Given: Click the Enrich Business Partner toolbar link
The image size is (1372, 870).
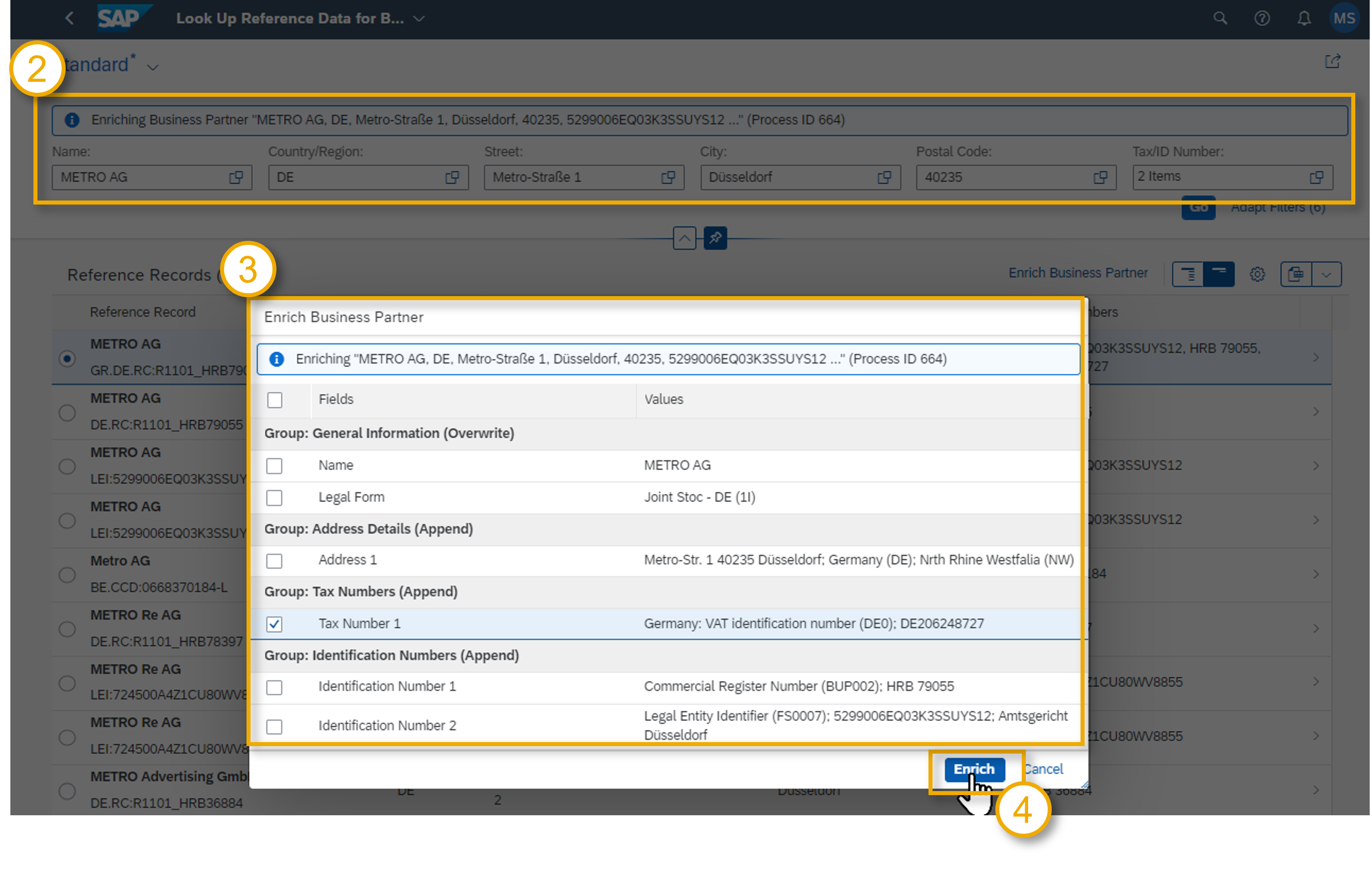Looking at the screenshot, I should coord(1078,273).
